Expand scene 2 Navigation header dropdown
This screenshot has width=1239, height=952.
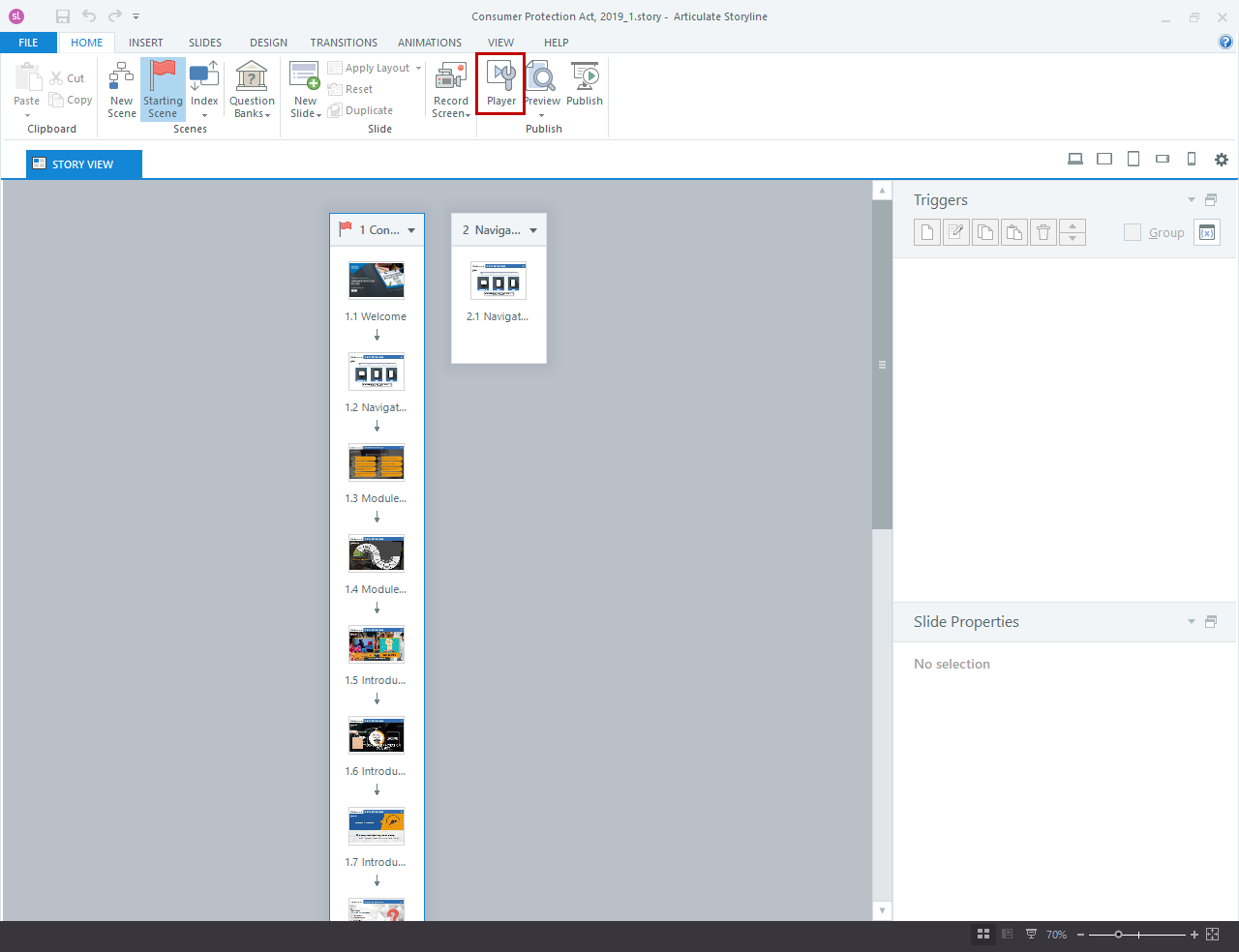(x=533, y=230)
